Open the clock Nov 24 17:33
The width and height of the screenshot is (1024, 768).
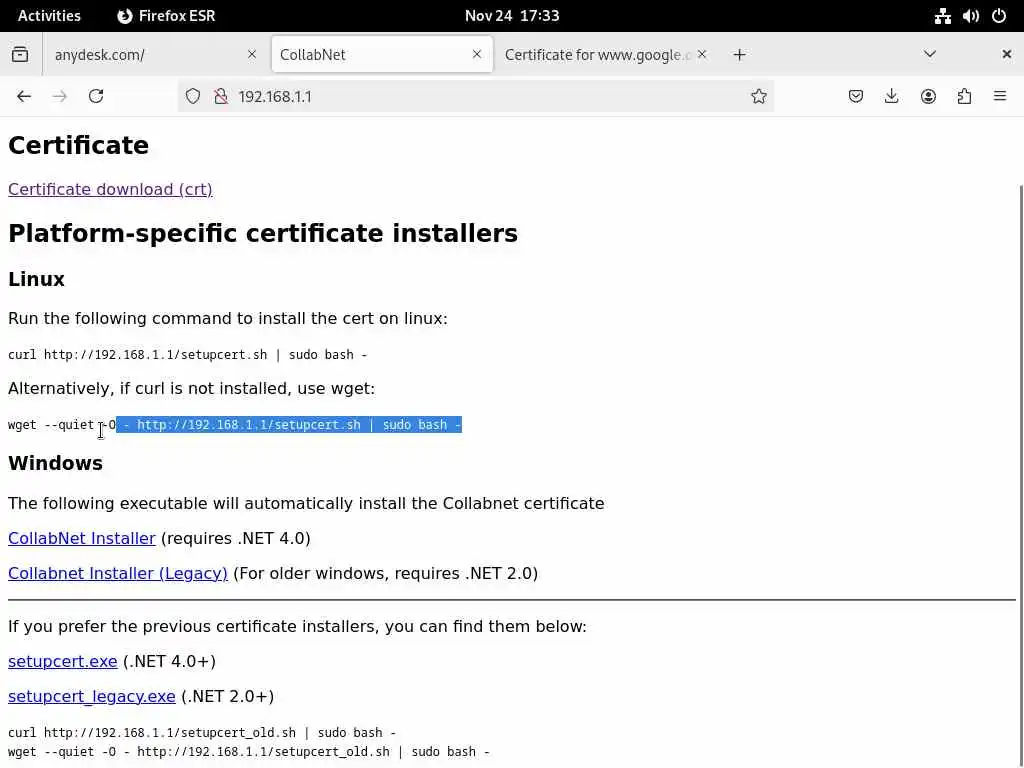click(512, 16)
